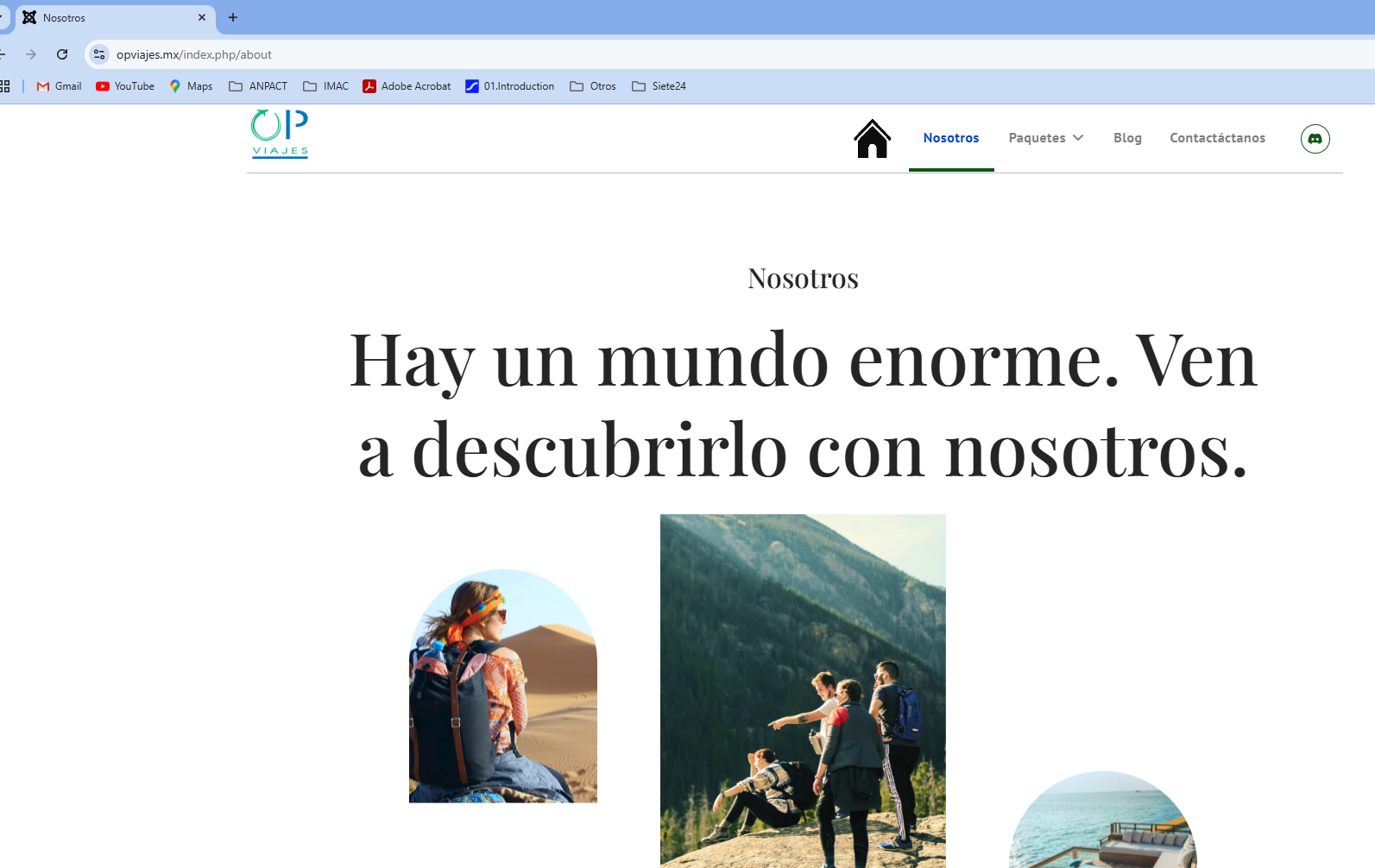Click the site information icon in address bar
1375x868 pixels.
click(99, 54)
